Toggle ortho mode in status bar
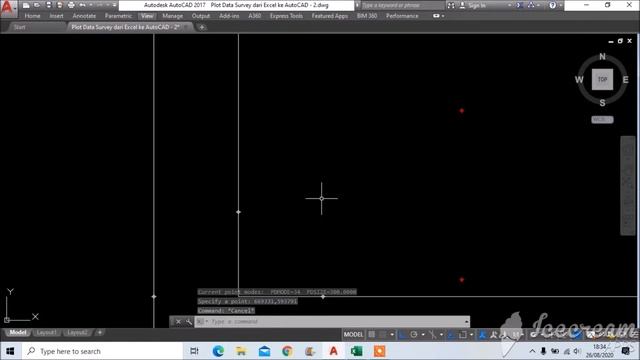 [402, 335]
